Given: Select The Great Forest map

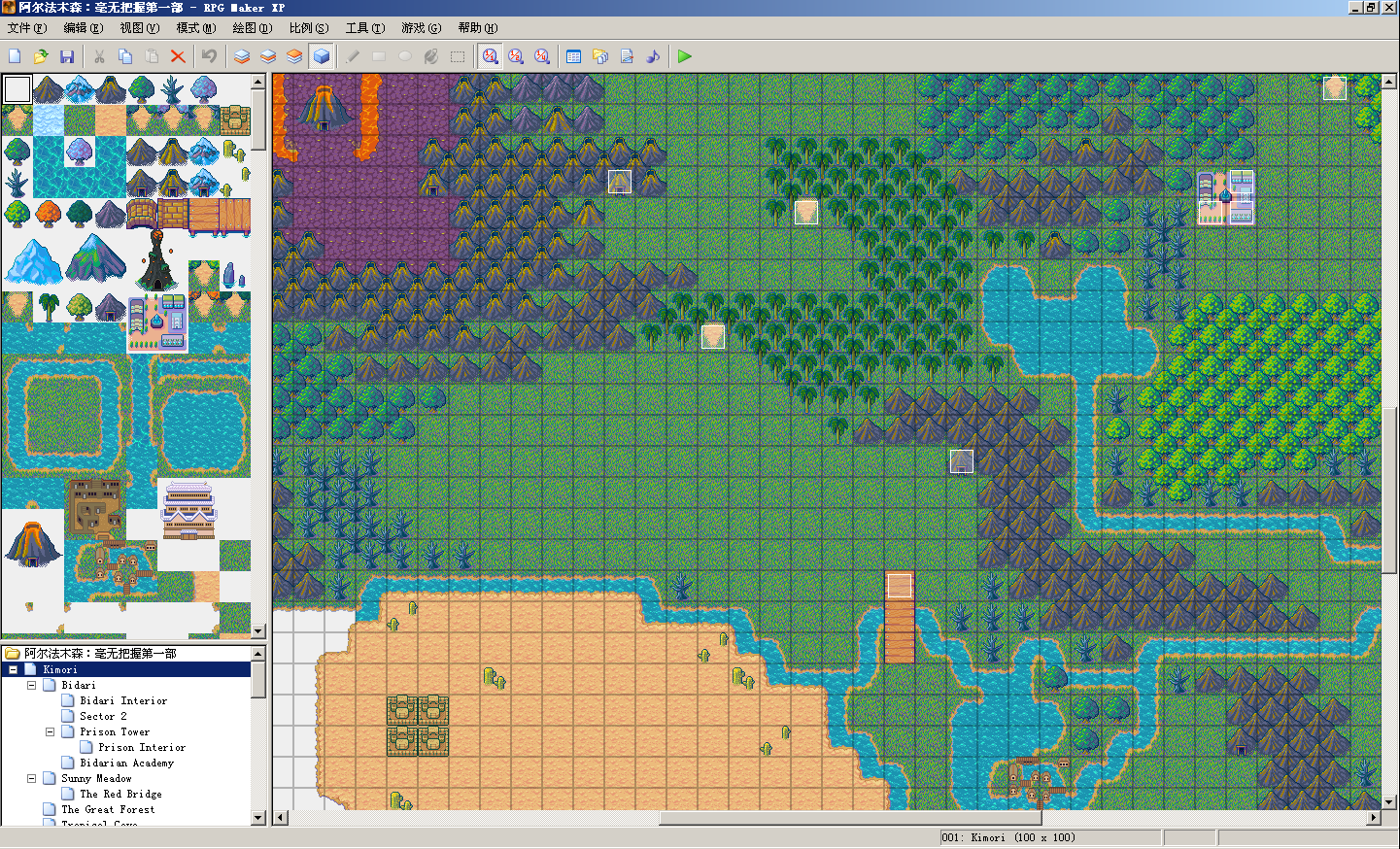Looking at the screenshot, I should pyautogui.click(x=108, y=809).
